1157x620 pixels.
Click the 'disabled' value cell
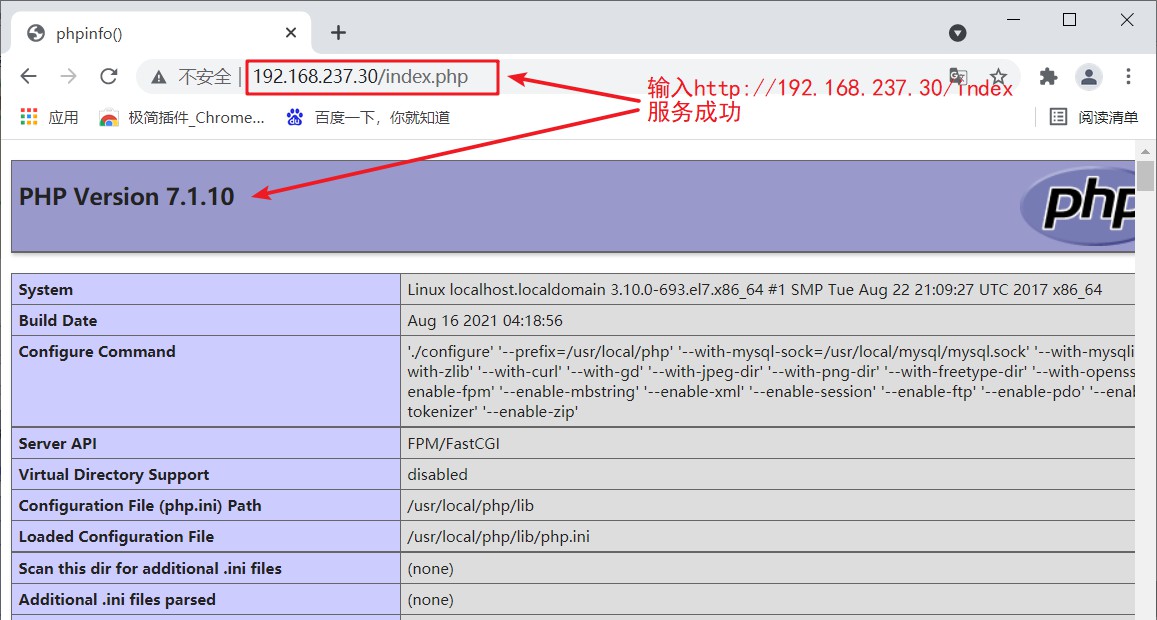[x=438, y=475]
